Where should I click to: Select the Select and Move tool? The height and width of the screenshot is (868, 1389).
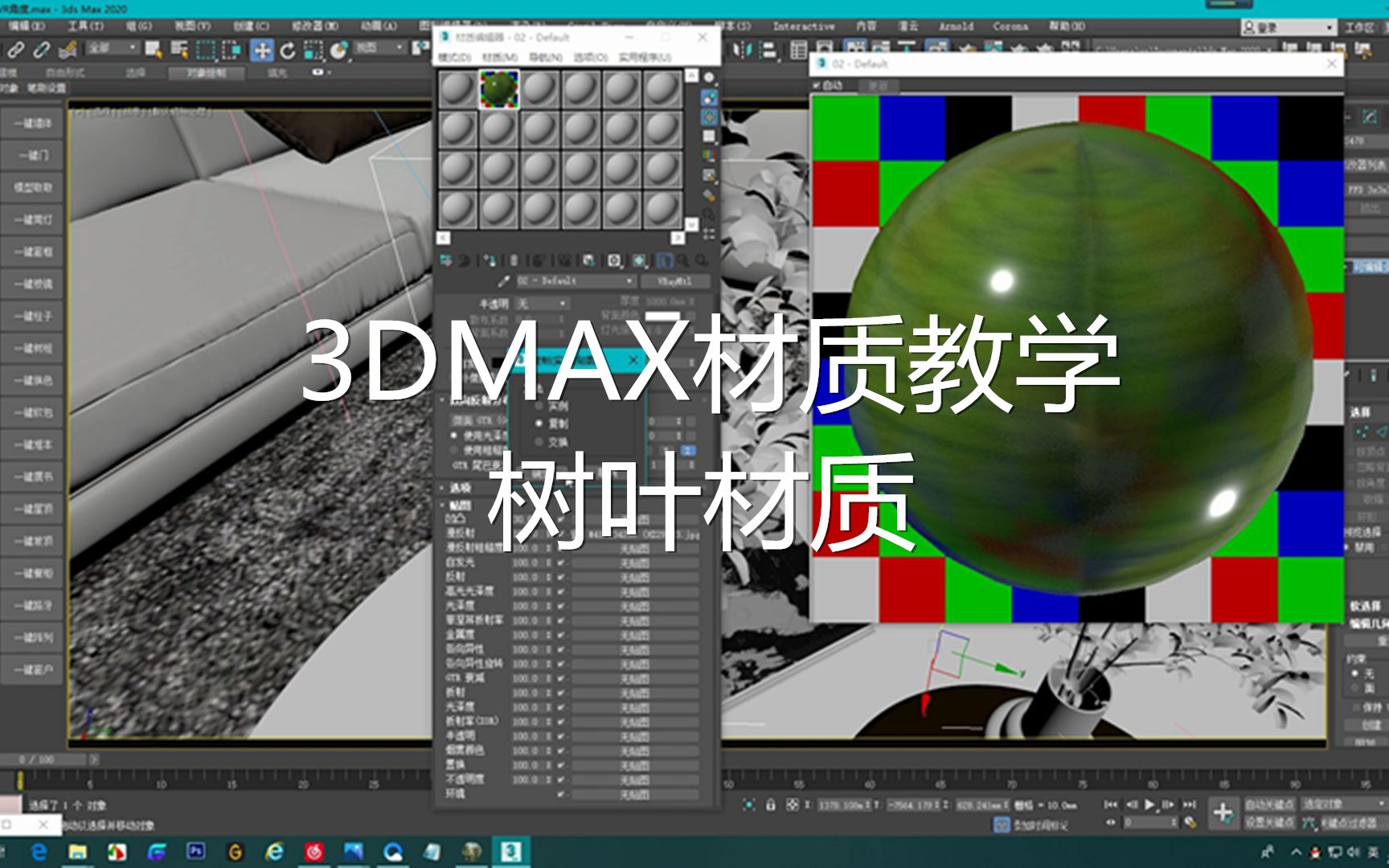[x=261, y=50]
